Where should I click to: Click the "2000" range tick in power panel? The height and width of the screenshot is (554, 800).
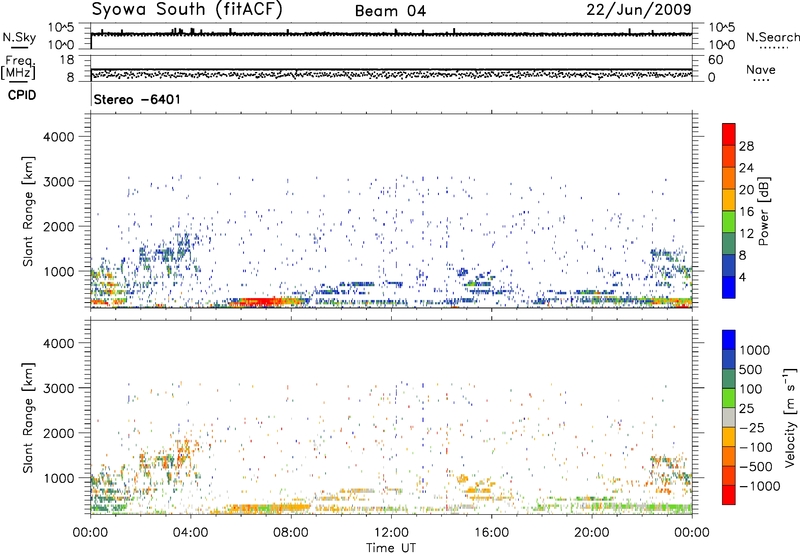(58, 226)
